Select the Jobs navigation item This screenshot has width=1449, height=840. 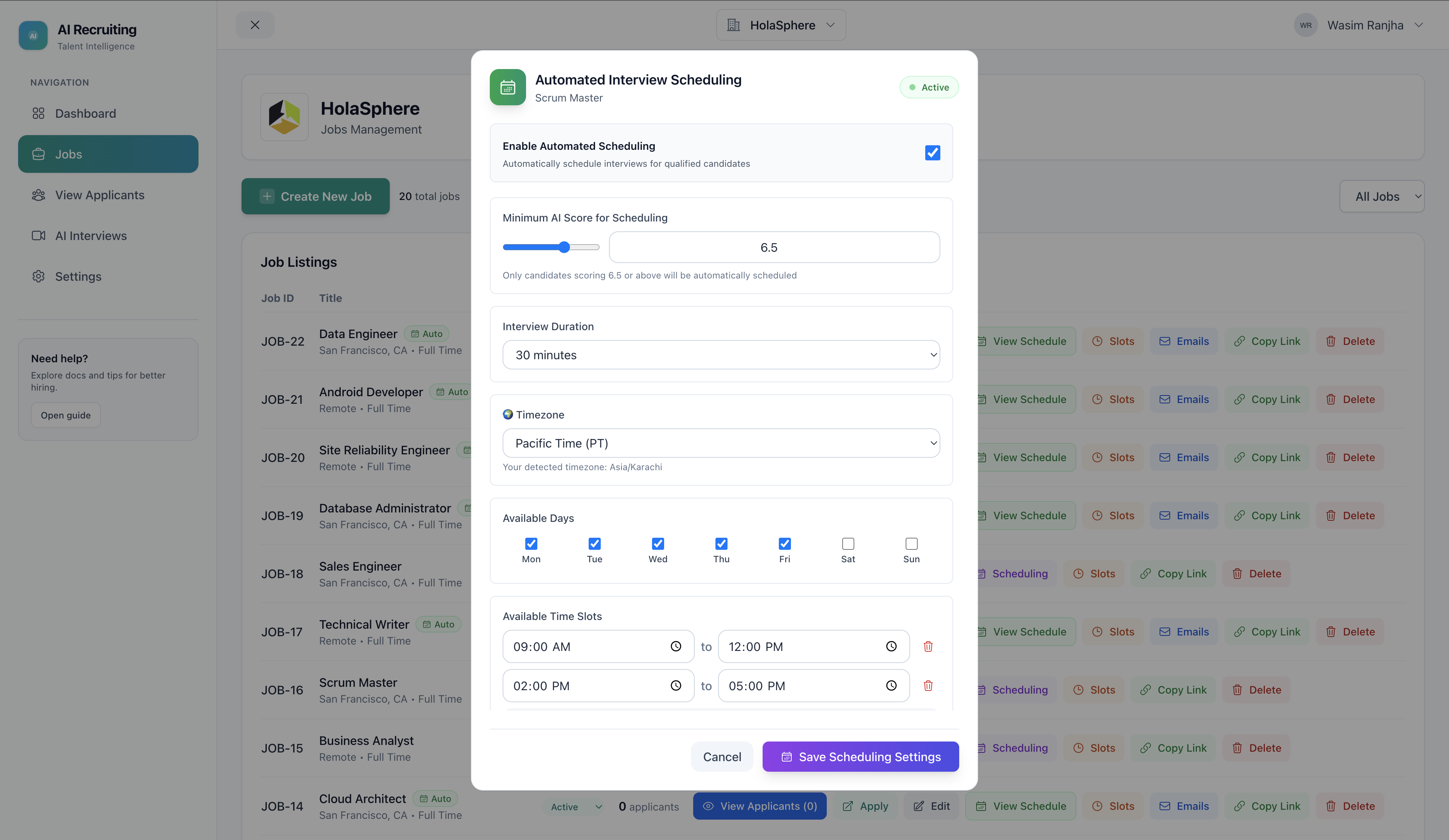68,154
